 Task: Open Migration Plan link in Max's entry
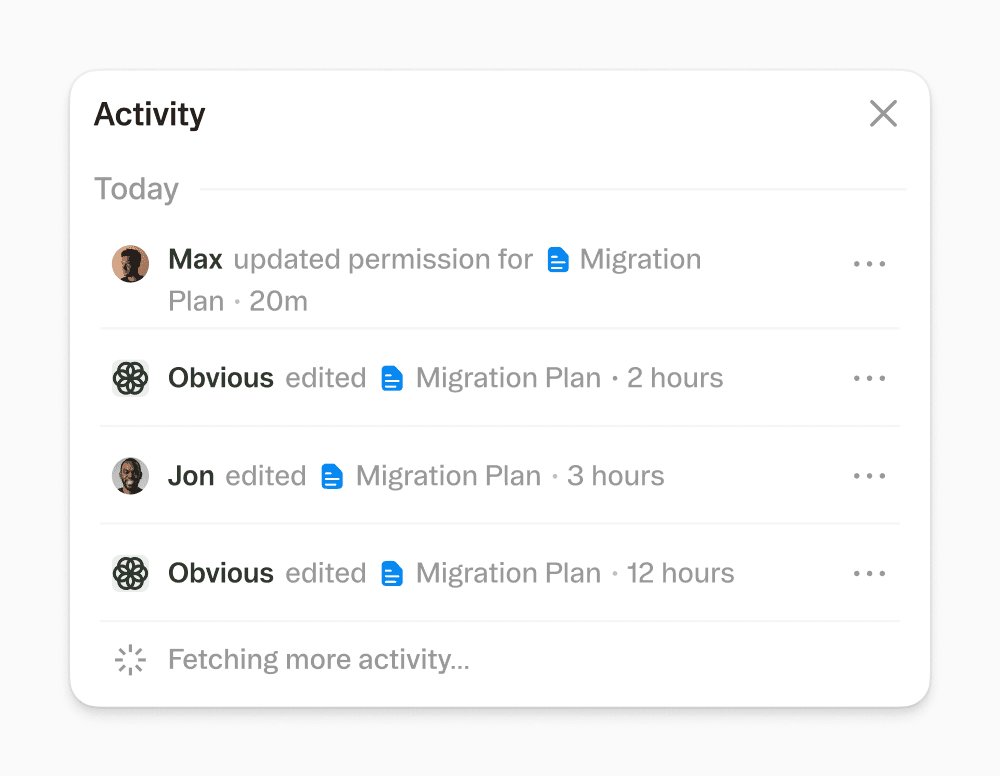tap(640, 260)
